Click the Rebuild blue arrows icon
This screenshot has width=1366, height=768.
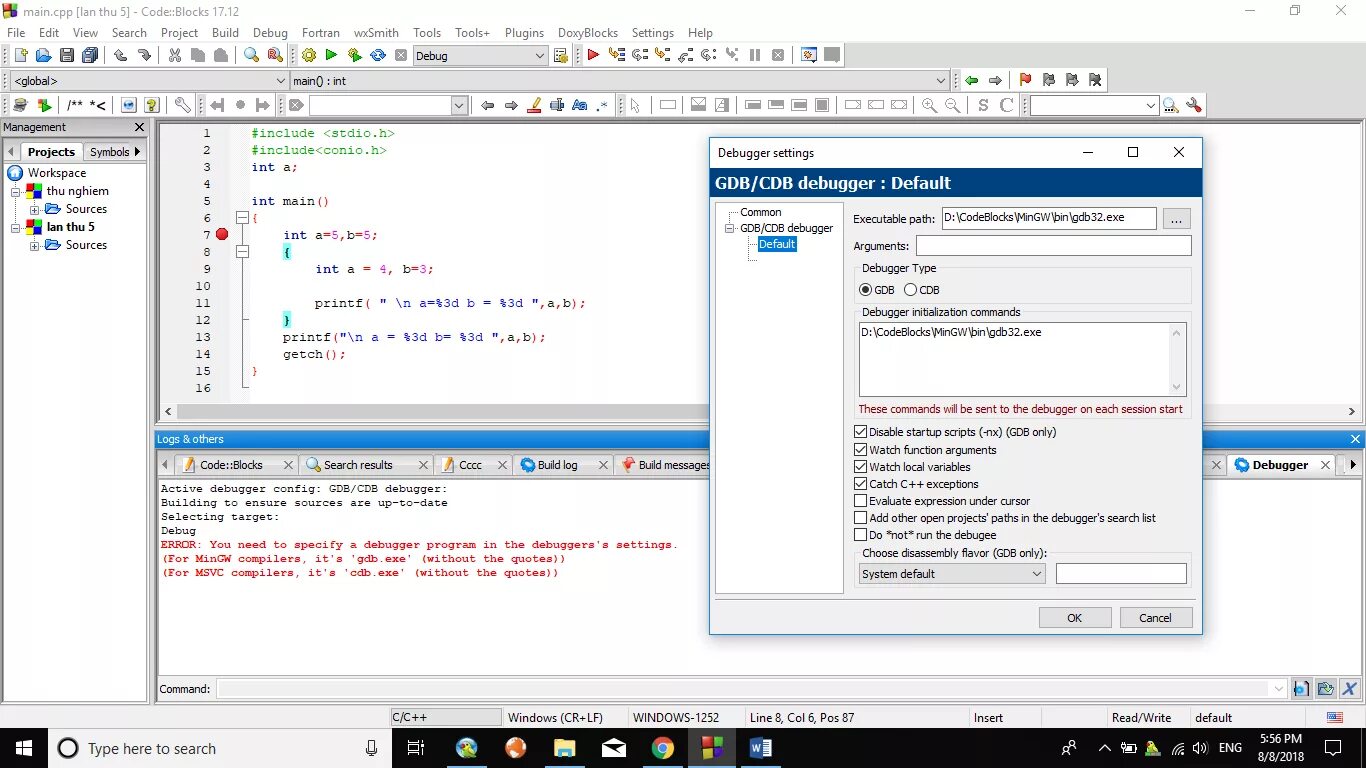(378, 56)
